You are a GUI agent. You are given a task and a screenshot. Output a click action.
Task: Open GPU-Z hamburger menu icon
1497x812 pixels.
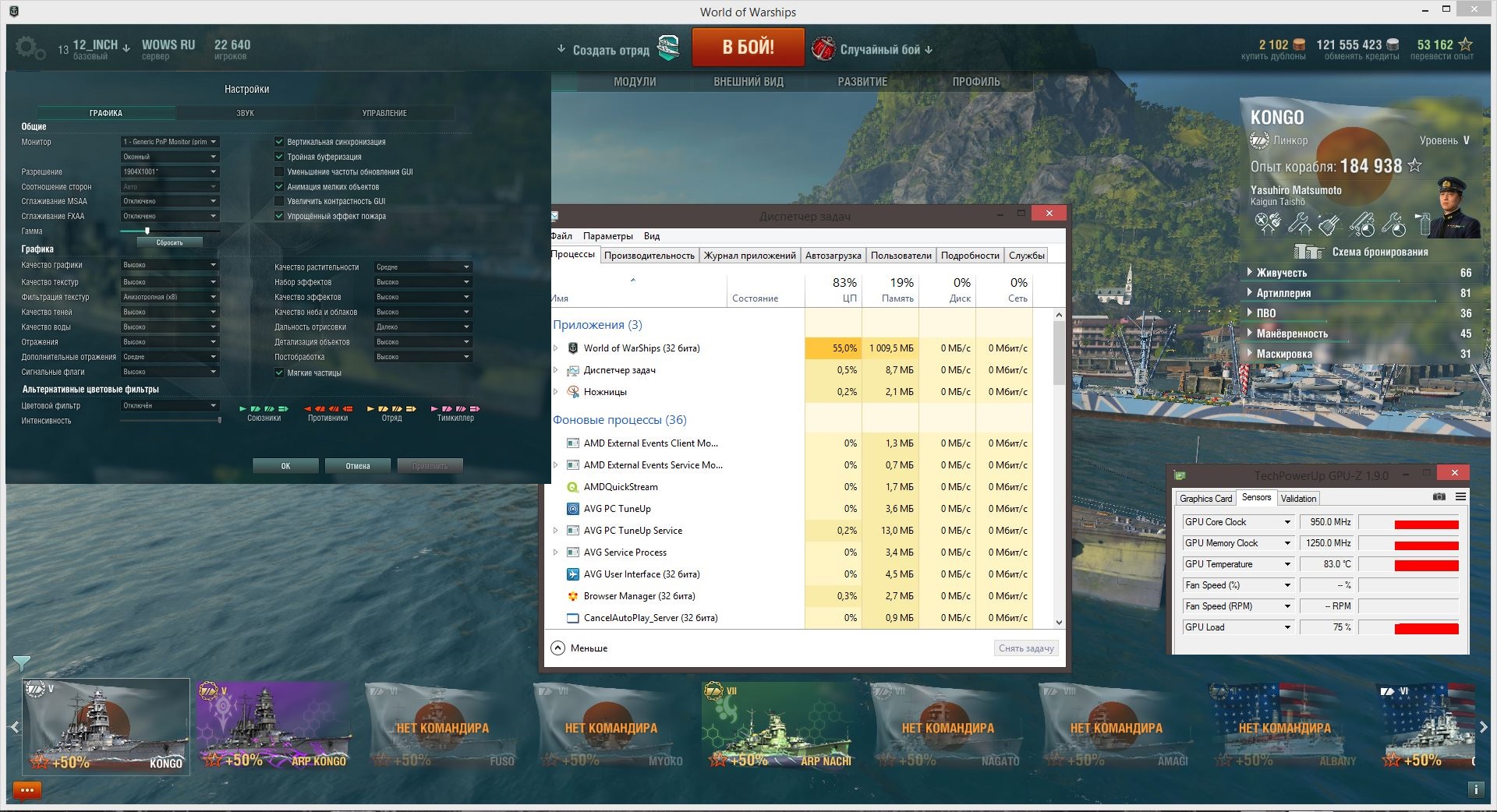point(1460,496)
